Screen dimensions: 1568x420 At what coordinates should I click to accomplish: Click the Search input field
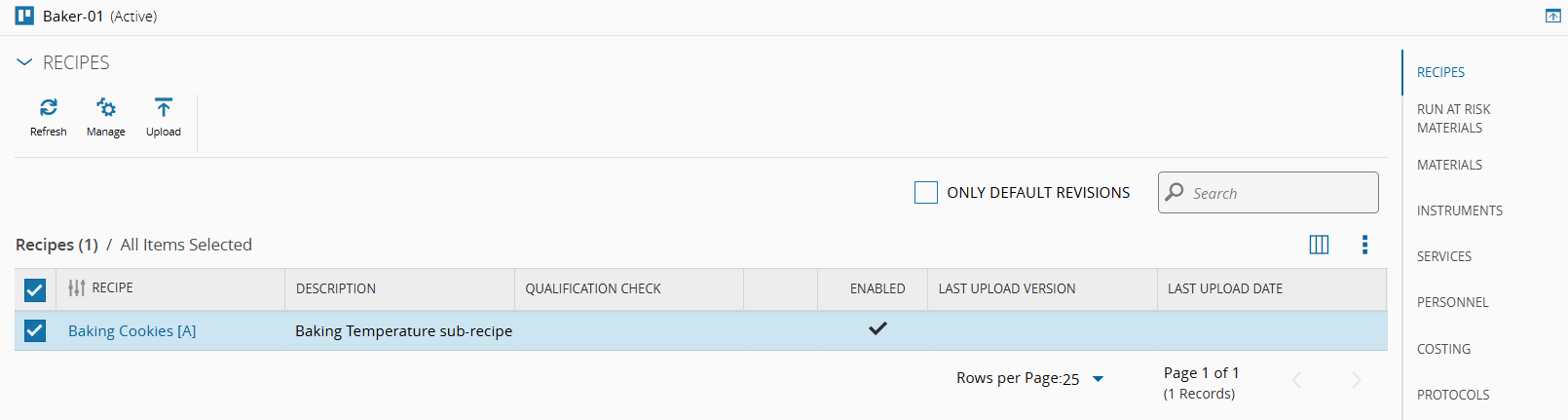pyautogui.click(x=1278, y=193)
